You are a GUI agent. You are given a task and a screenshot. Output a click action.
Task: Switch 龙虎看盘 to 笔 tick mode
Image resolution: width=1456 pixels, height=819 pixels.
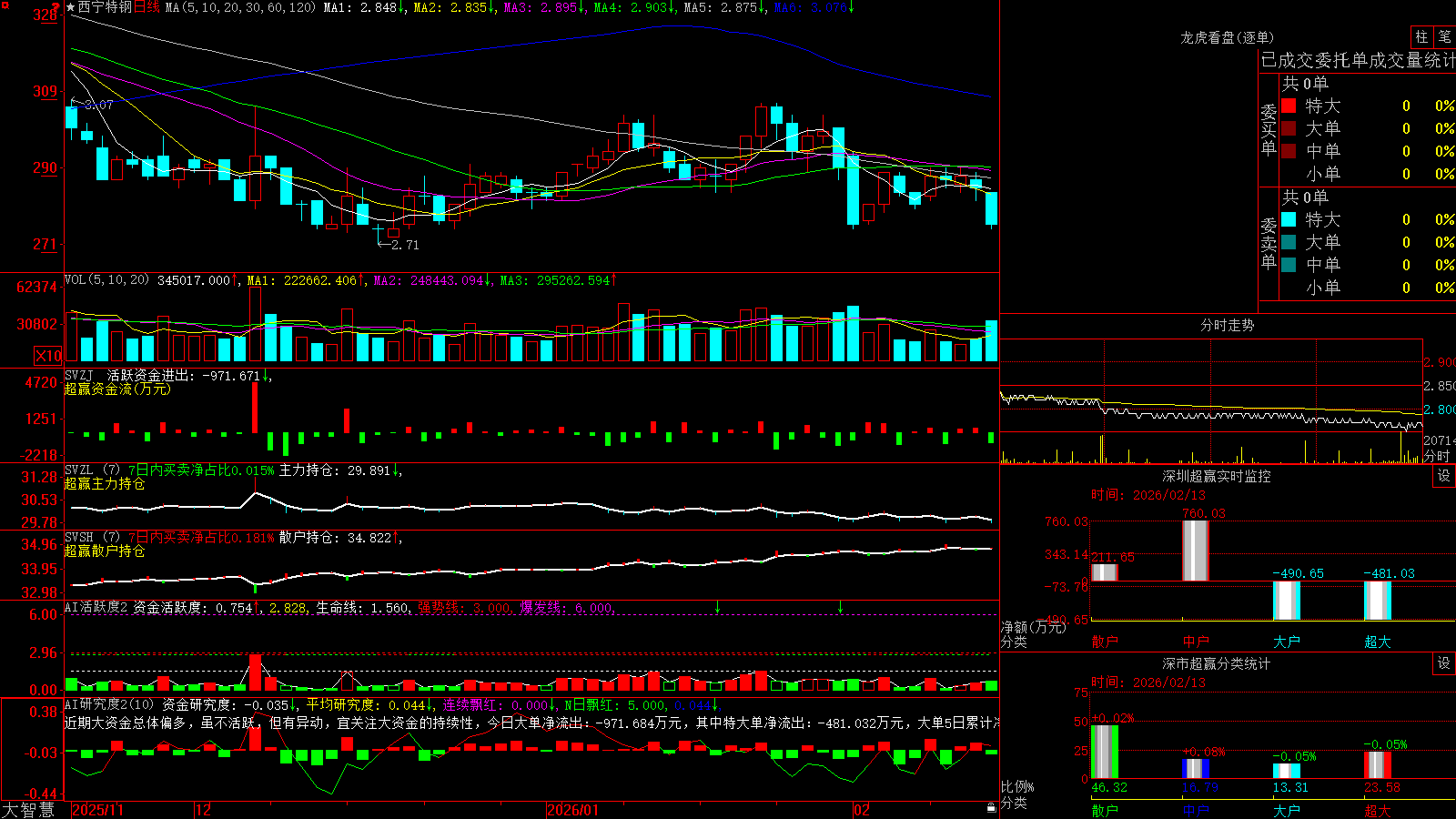(1444, 36)
